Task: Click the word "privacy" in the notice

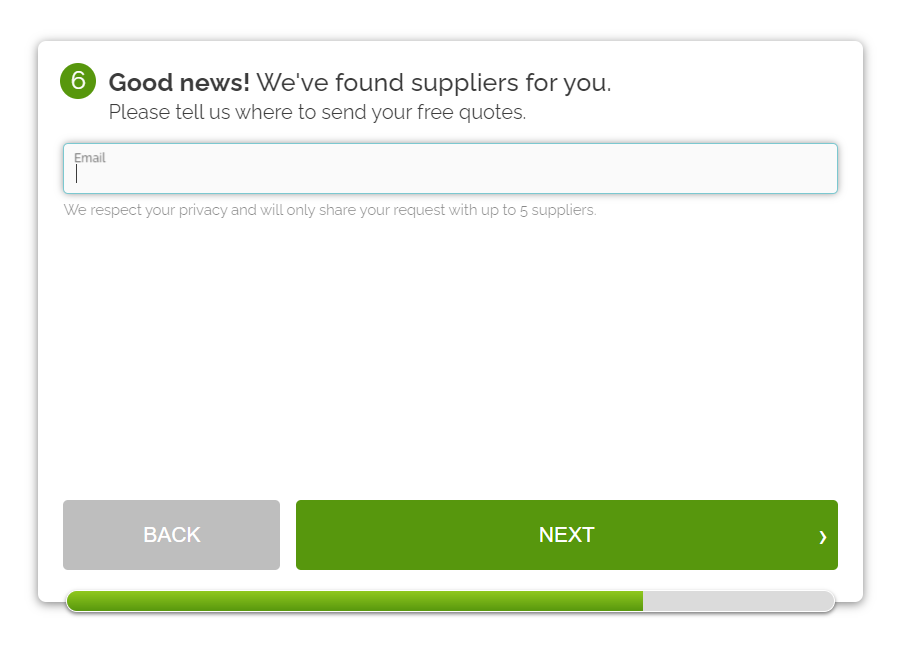Action: (203, 210)
